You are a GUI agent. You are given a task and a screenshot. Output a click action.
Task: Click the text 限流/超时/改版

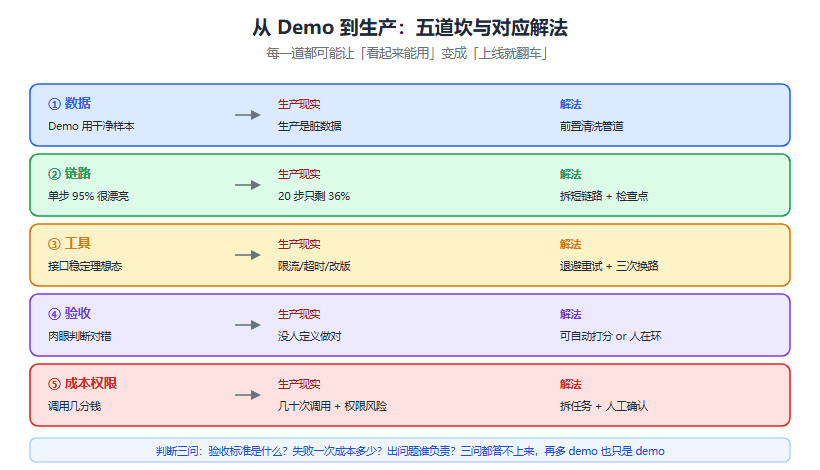pyautogui.click(x=314, y=266)
